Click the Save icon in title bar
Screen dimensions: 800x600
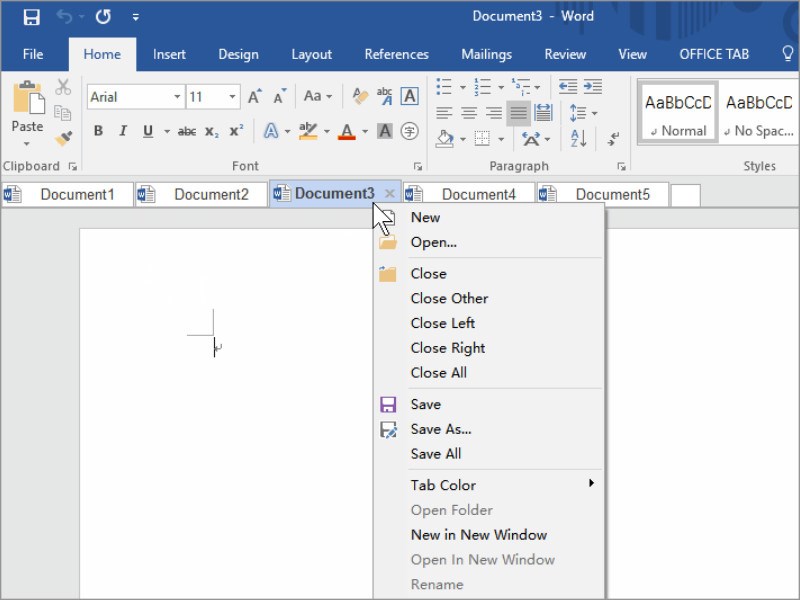tap(31, 17)
